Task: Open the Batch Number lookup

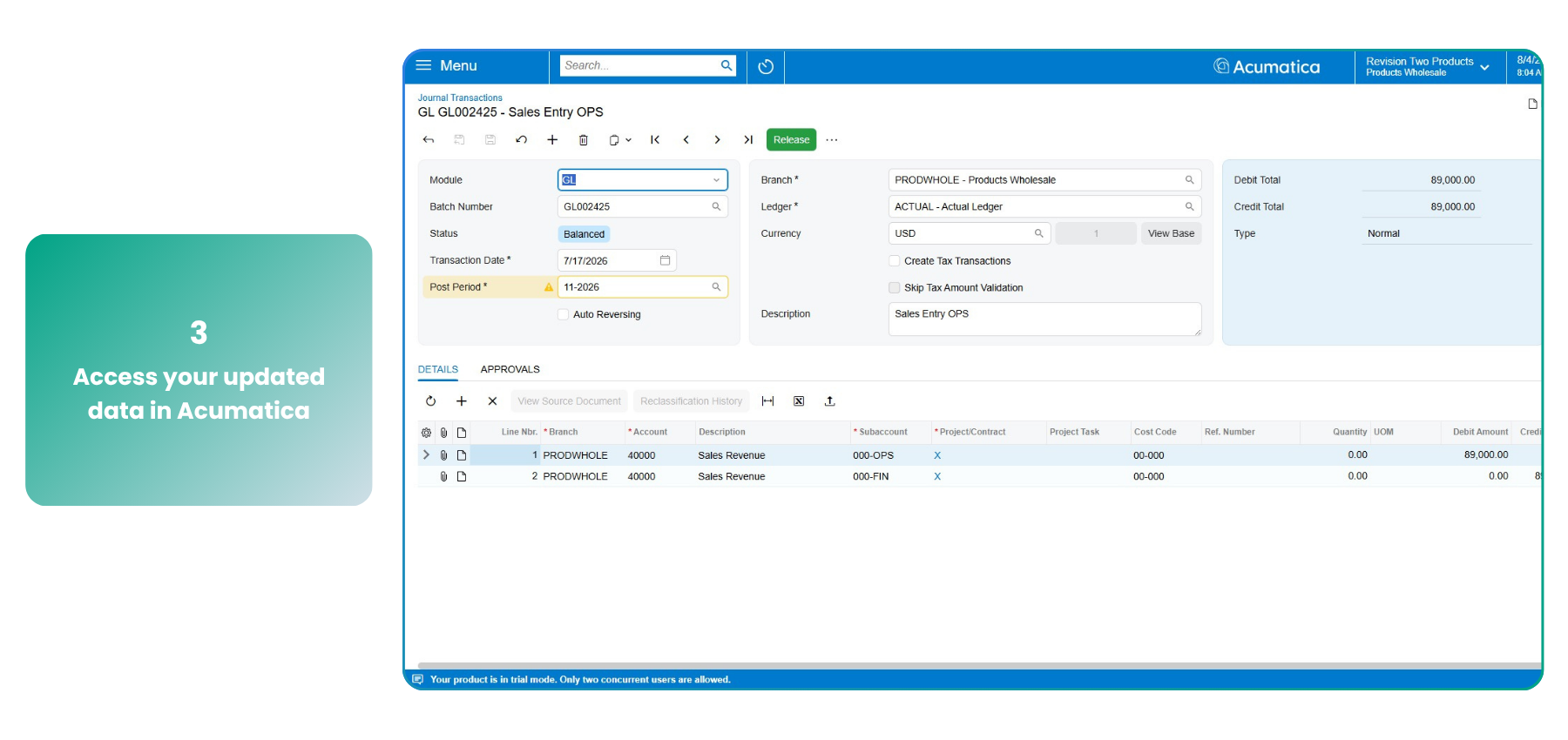Action: (x=716, y=206)
